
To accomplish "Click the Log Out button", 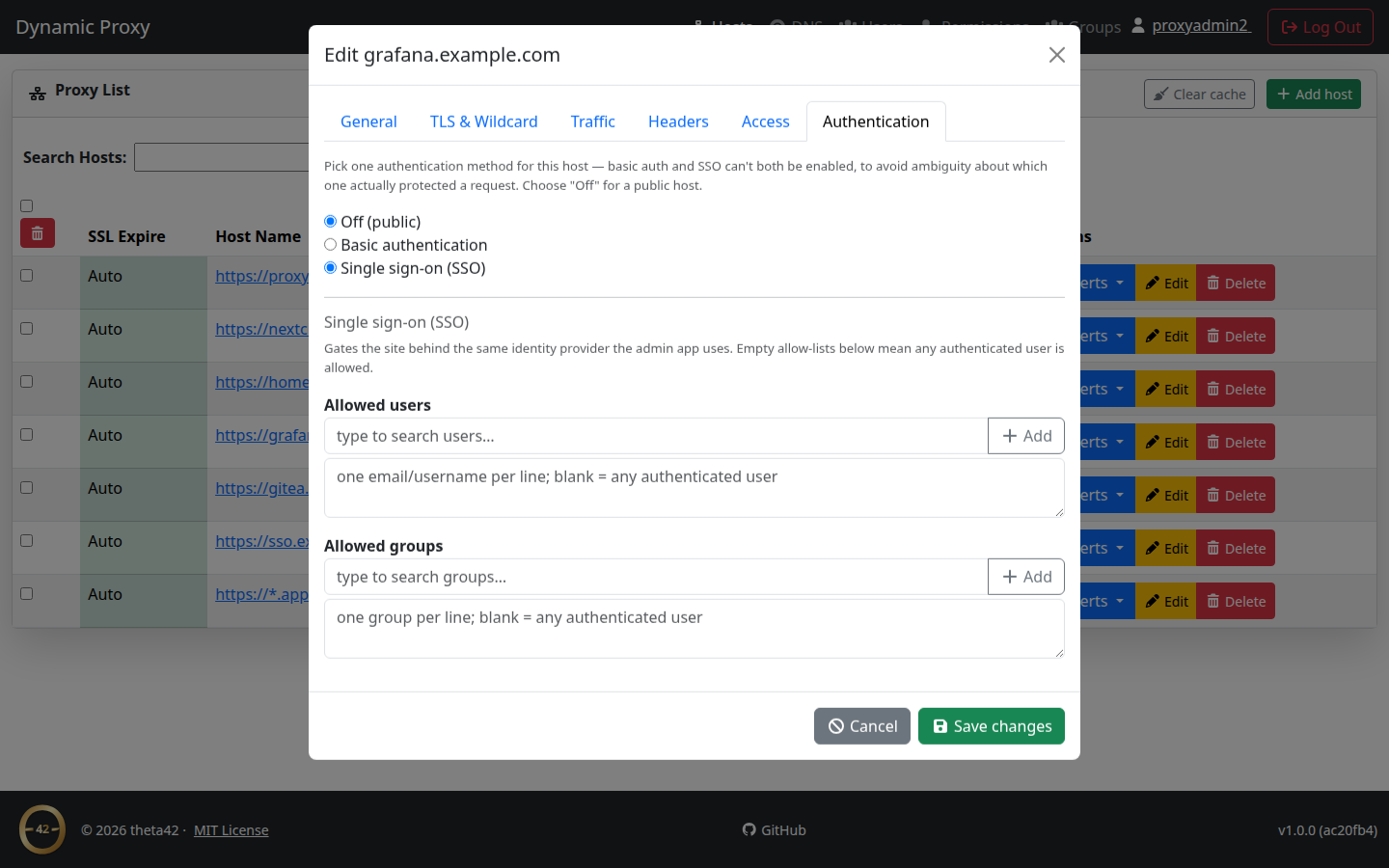I will (x=1321, y=27).
